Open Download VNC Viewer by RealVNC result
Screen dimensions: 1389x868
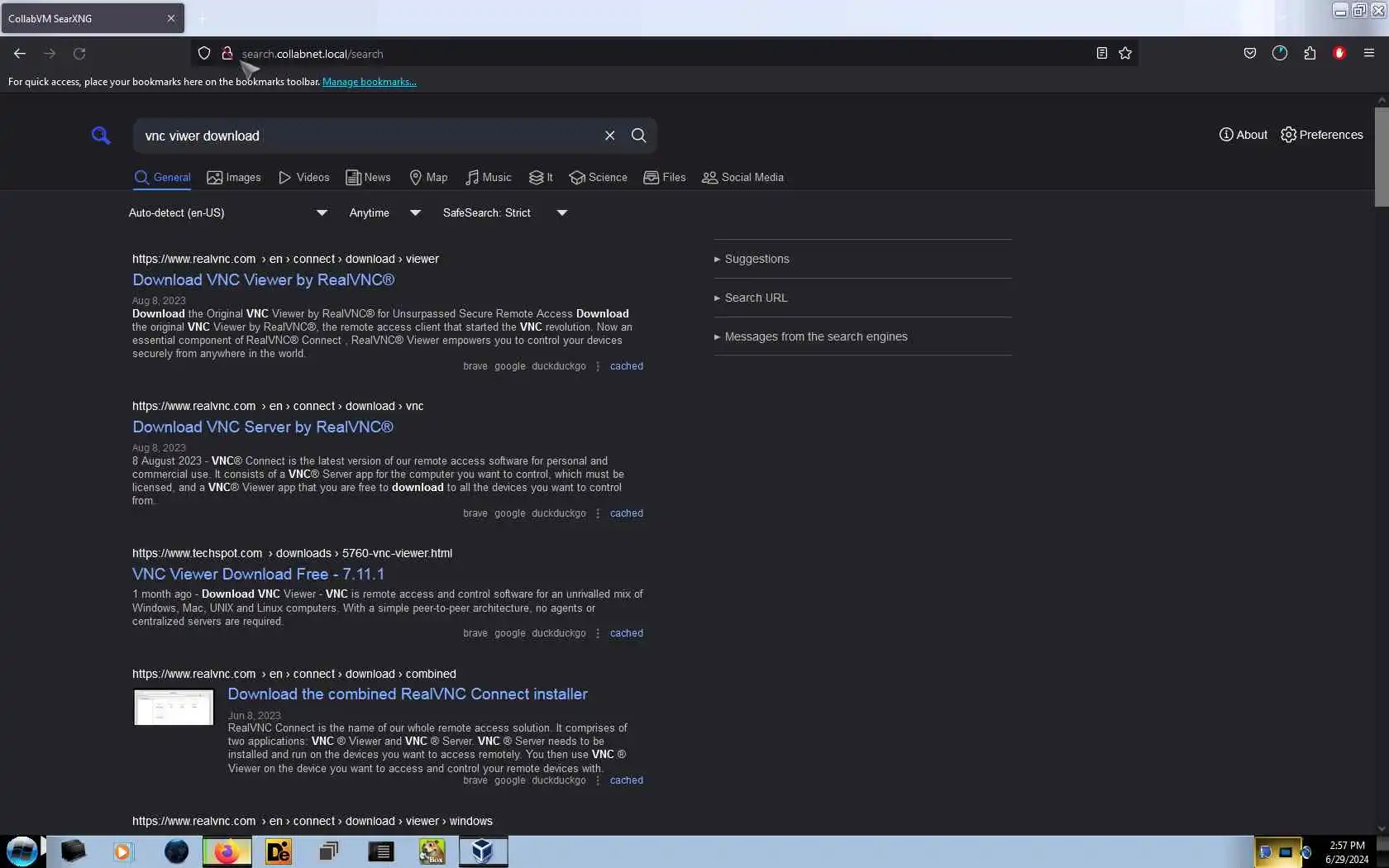point(264,280)
